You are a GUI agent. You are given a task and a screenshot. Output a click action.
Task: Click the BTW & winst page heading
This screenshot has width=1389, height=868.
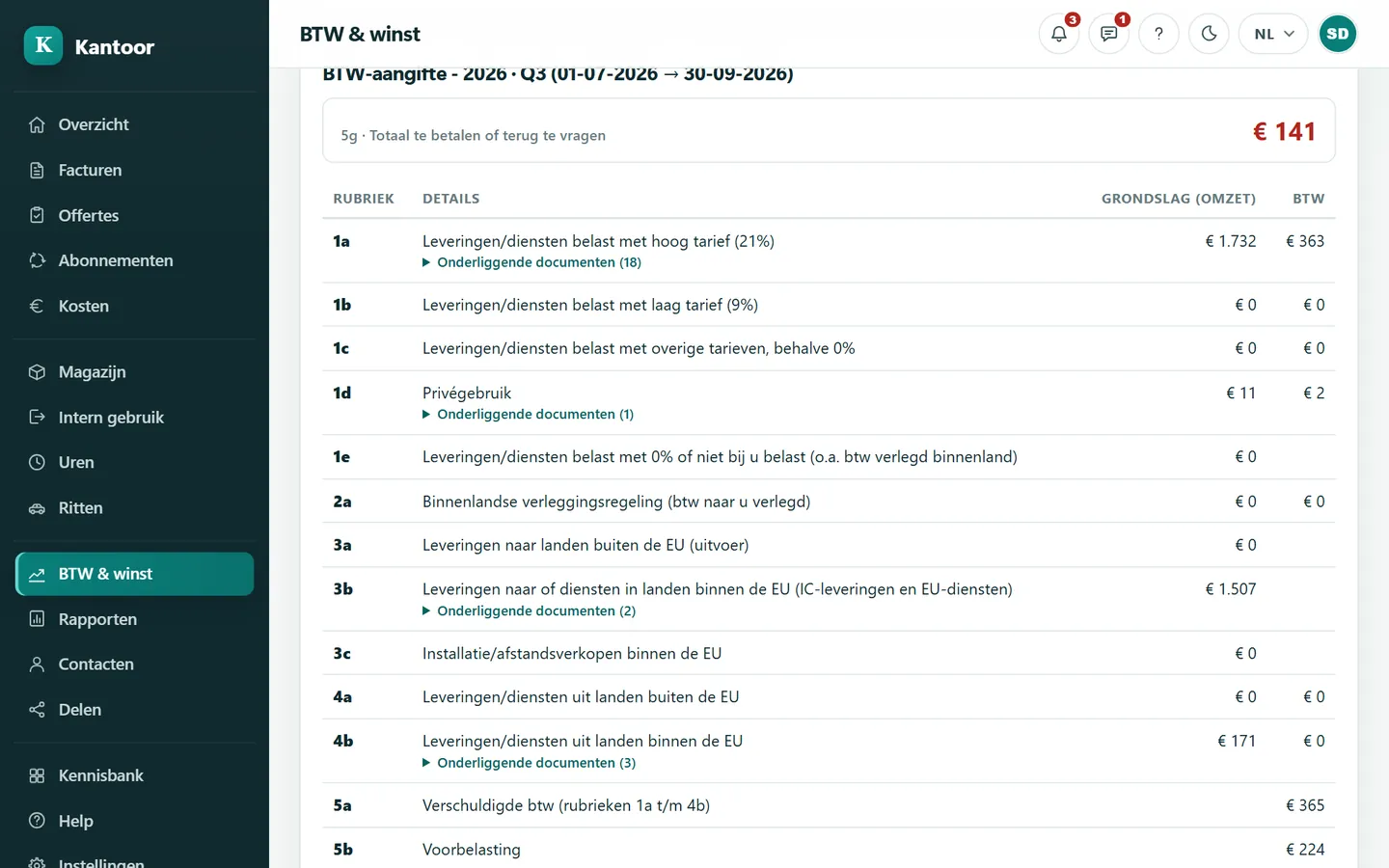360,34
